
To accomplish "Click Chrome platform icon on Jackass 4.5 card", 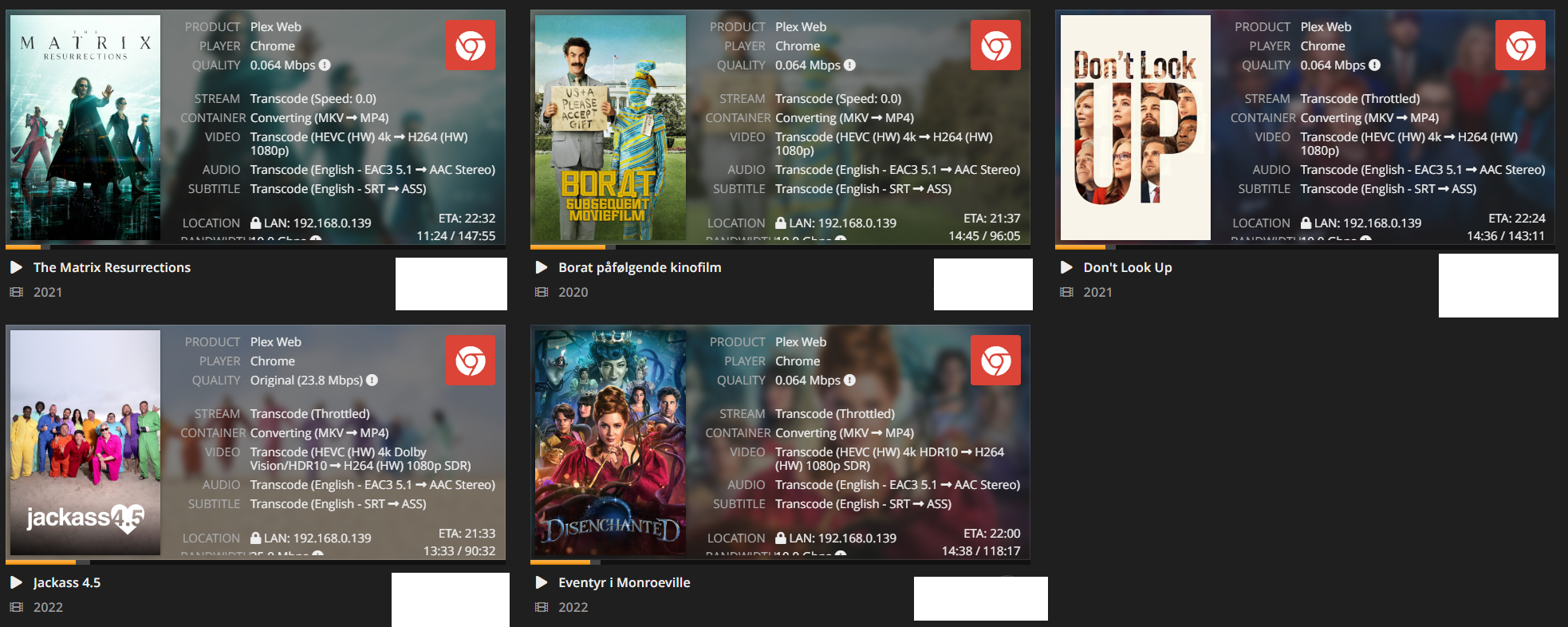I will click(x=471, y=361).
